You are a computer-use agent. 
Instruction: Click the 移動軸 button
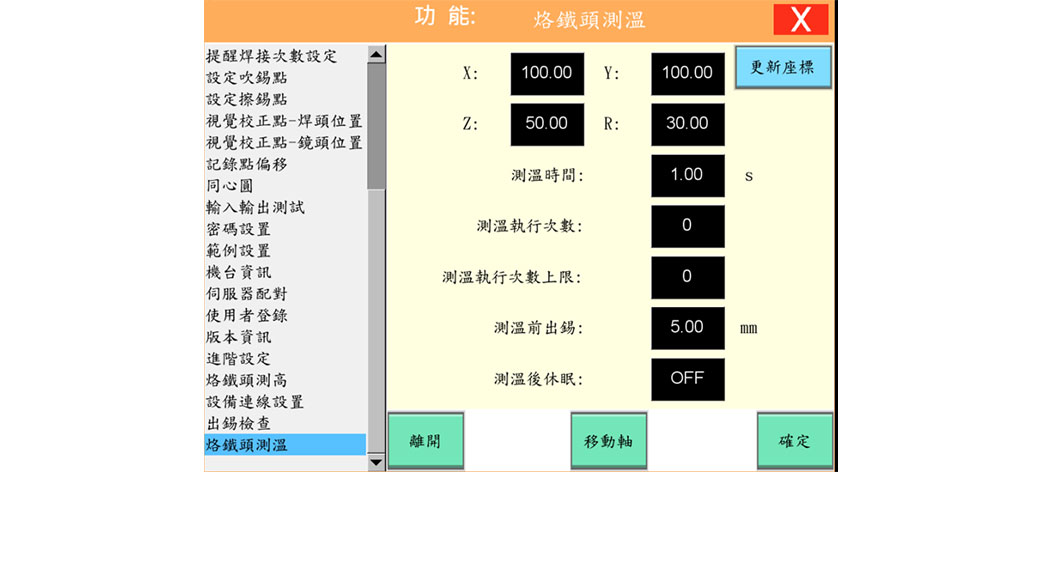(608, 441)
